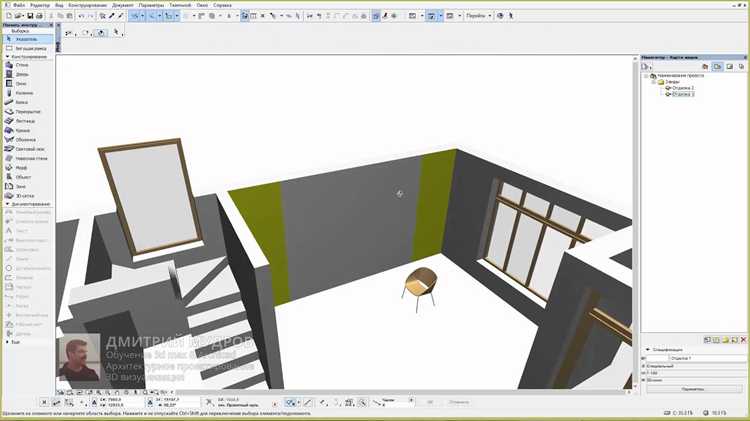Open the Teamwork menu
Viewport: 750px width, 421px height.
coord(180,5)
